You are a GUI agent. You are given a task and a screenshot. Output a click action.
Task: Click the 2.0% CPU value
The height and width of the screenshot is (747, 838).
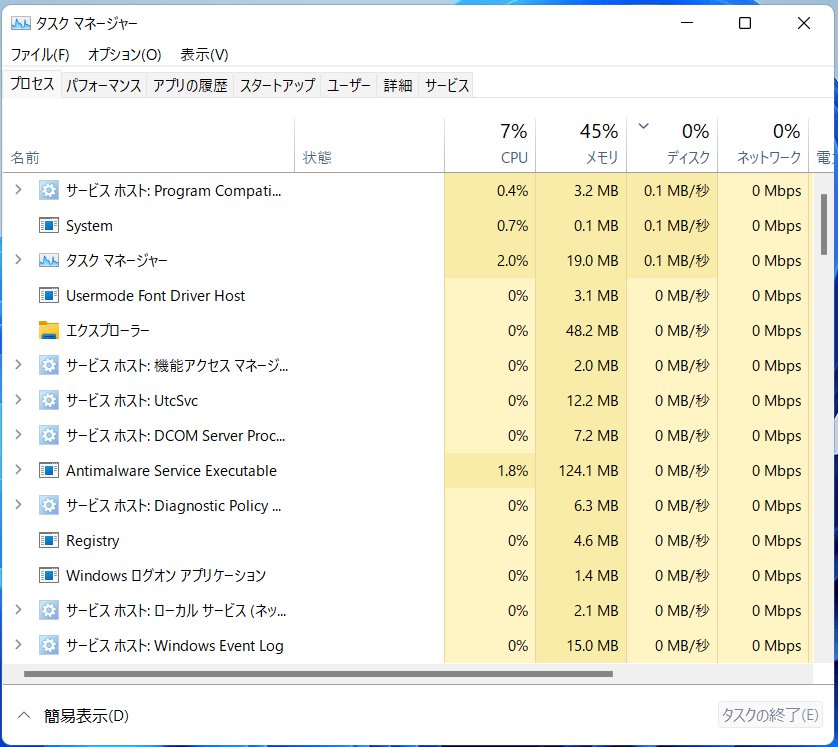click(x=513, y=261)
